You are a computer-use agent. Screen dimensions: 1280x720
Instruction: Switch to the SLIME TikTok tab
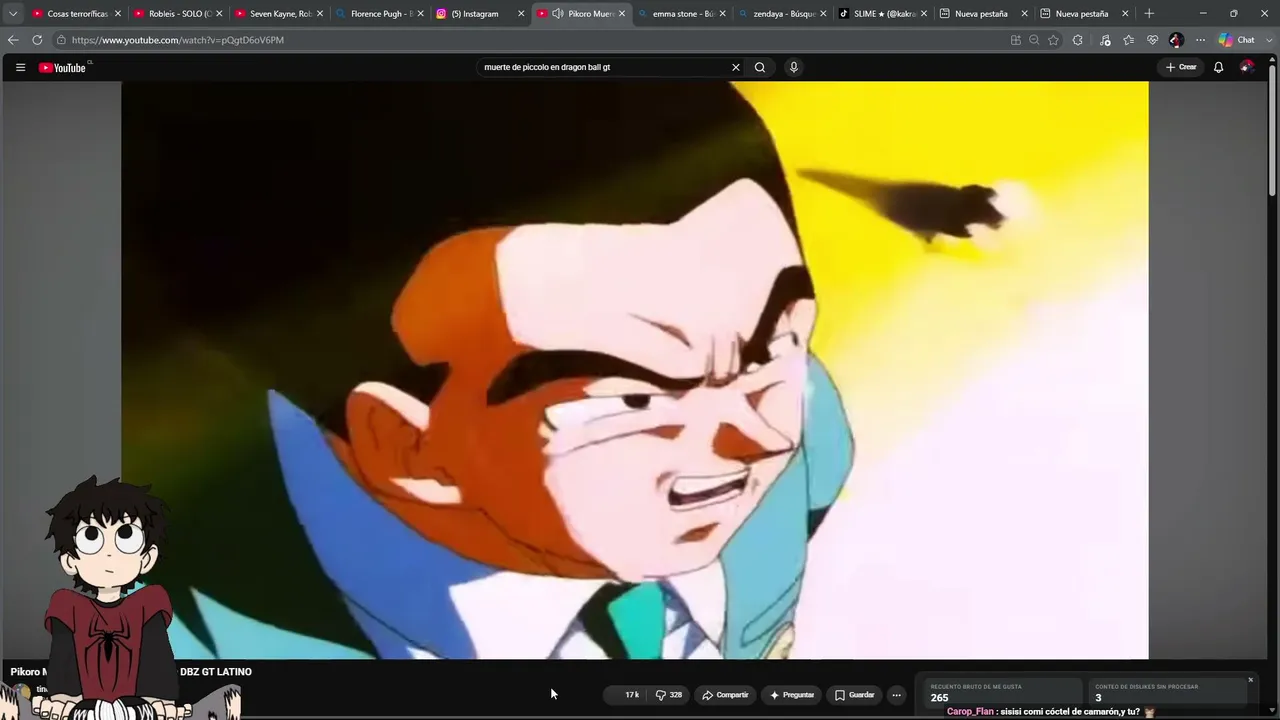coord(883,14)
